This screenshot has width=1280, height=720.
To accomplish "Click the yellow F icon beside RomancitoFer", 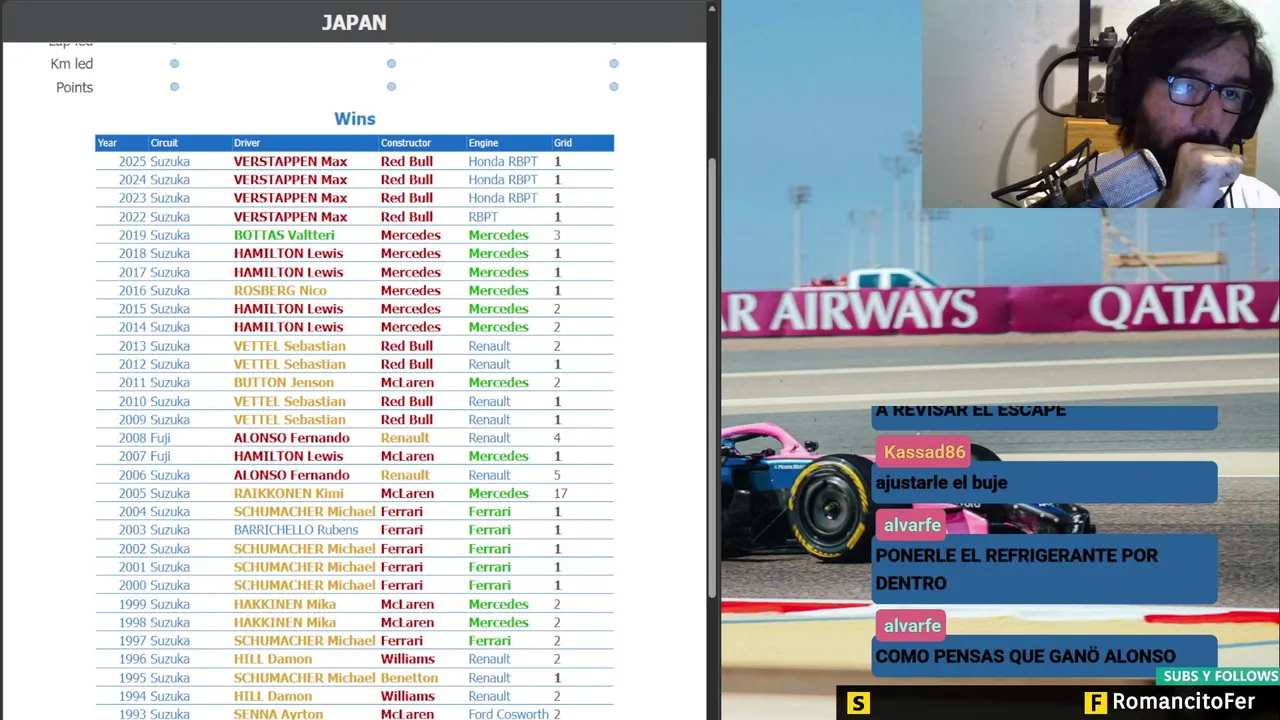I will pyautogui.click(x=1096, y=703).
